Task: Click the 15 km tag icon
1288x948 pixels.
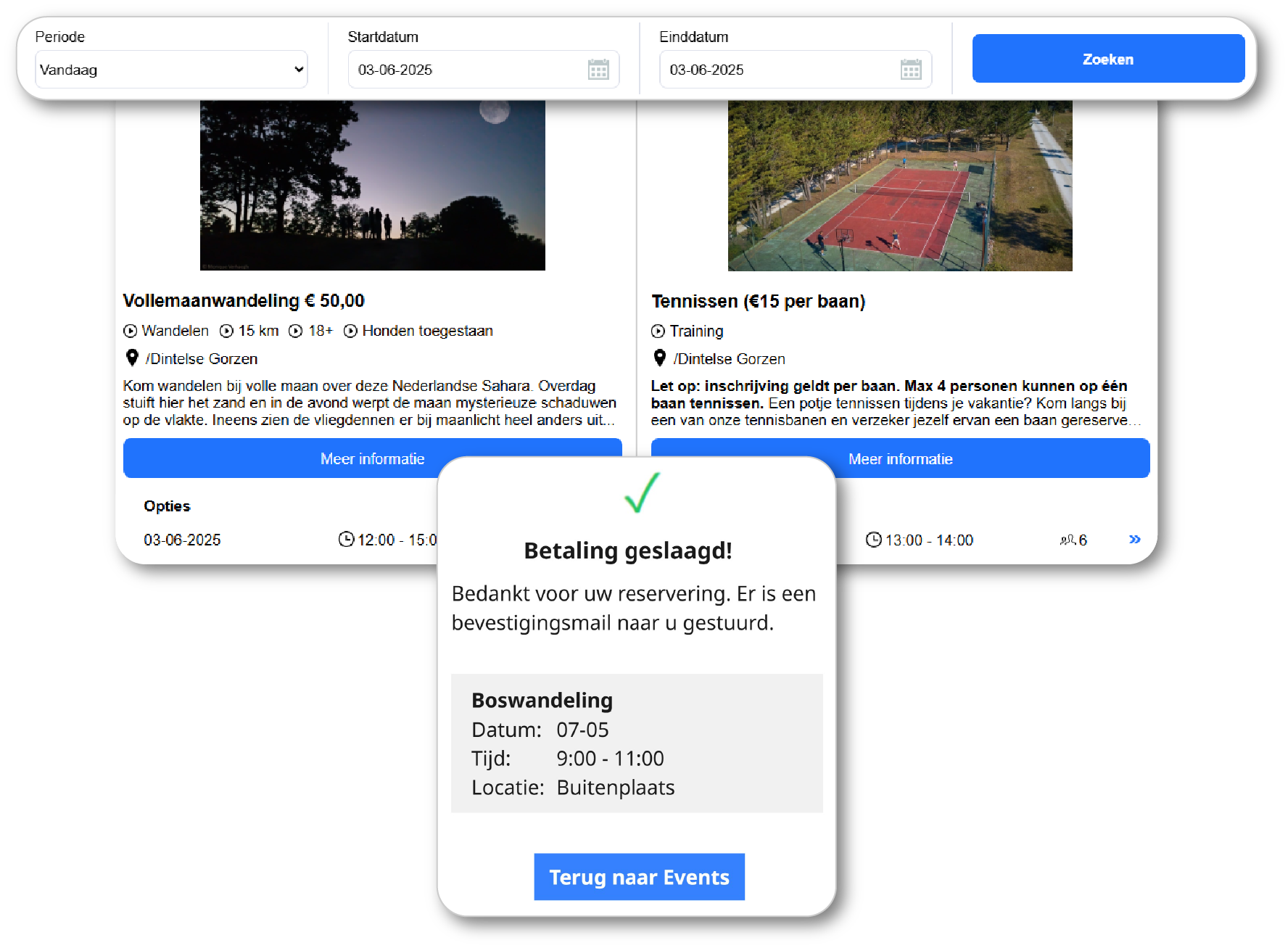Action: coord(226,331)
